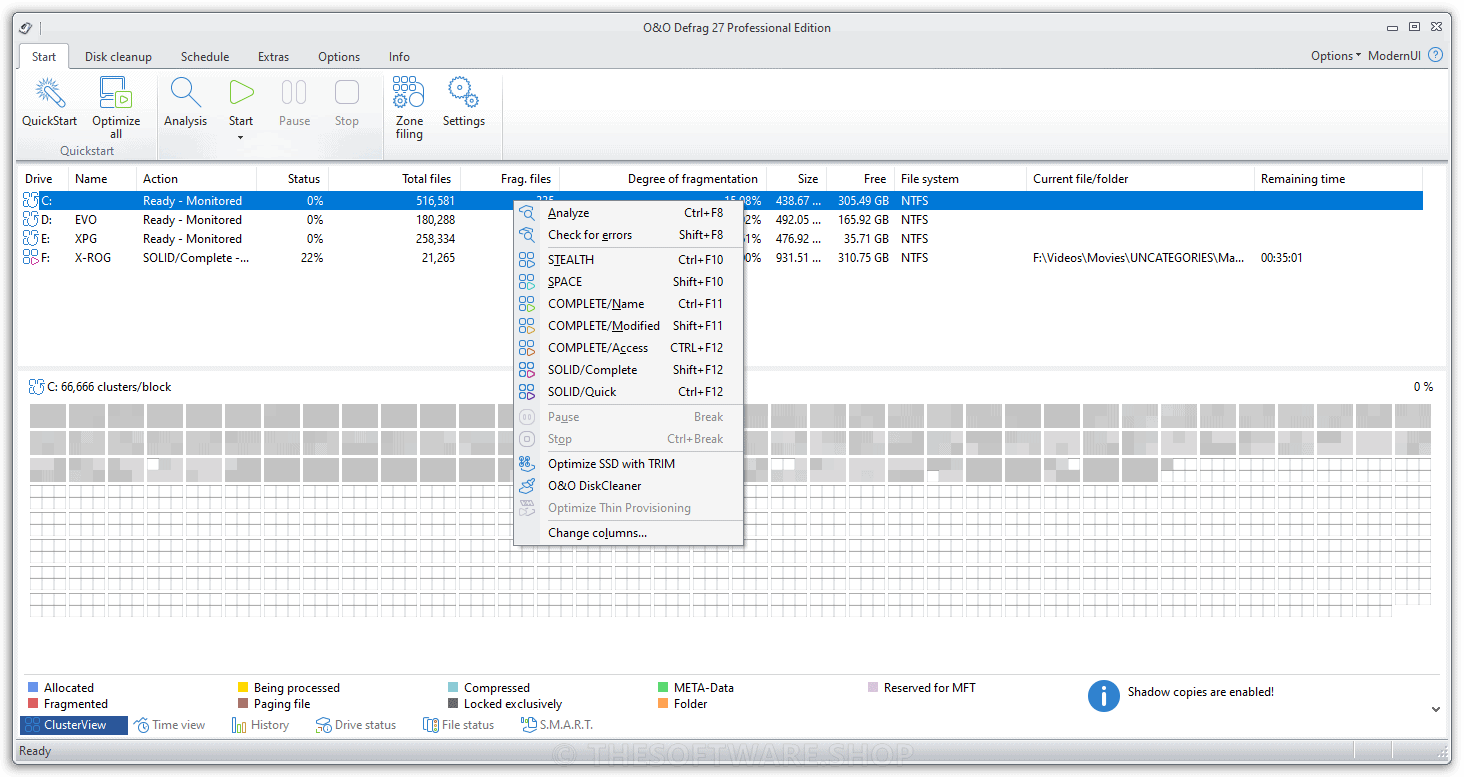Click the F: drive icon
The width and height of the screenshot is (1464, 777).
click(x=31, y=258)
